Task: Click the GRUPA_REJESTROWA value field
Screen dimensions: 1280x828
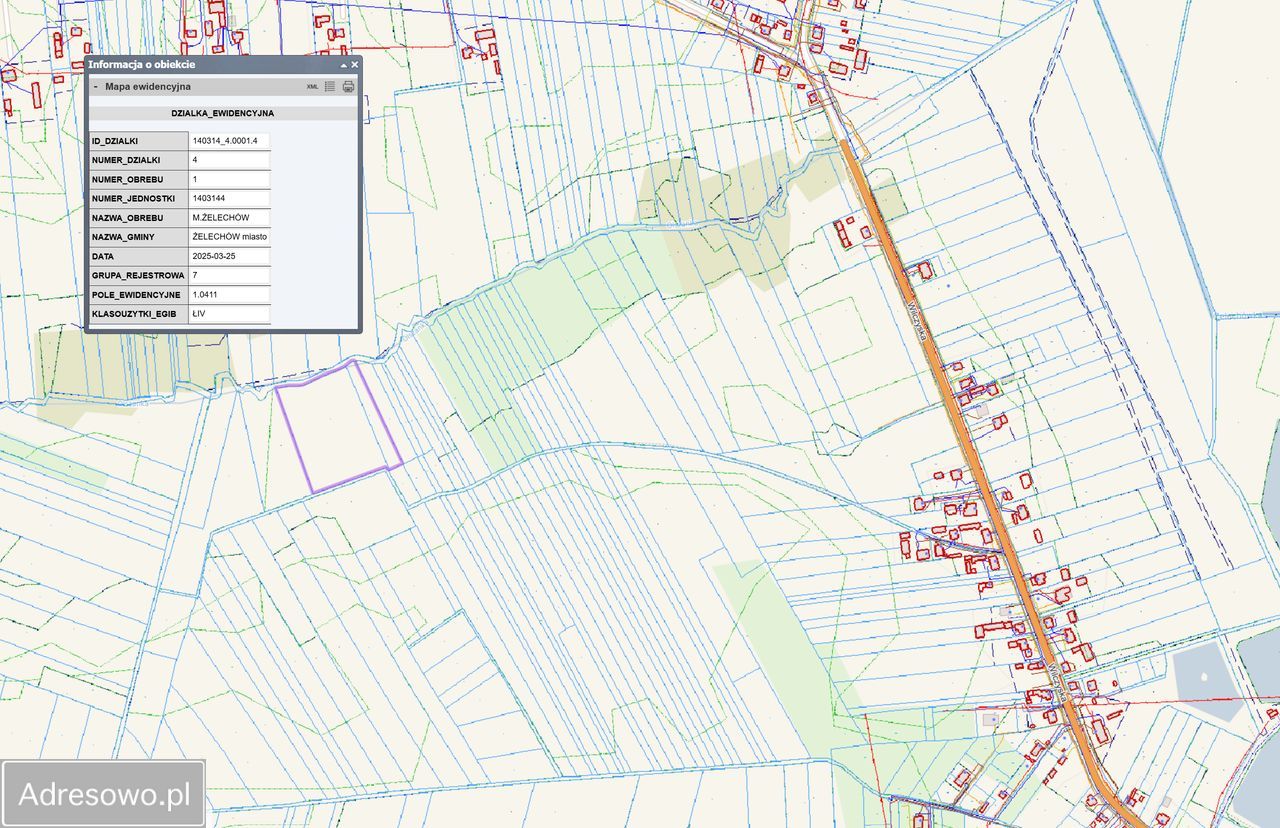Action: click(229, 275)
